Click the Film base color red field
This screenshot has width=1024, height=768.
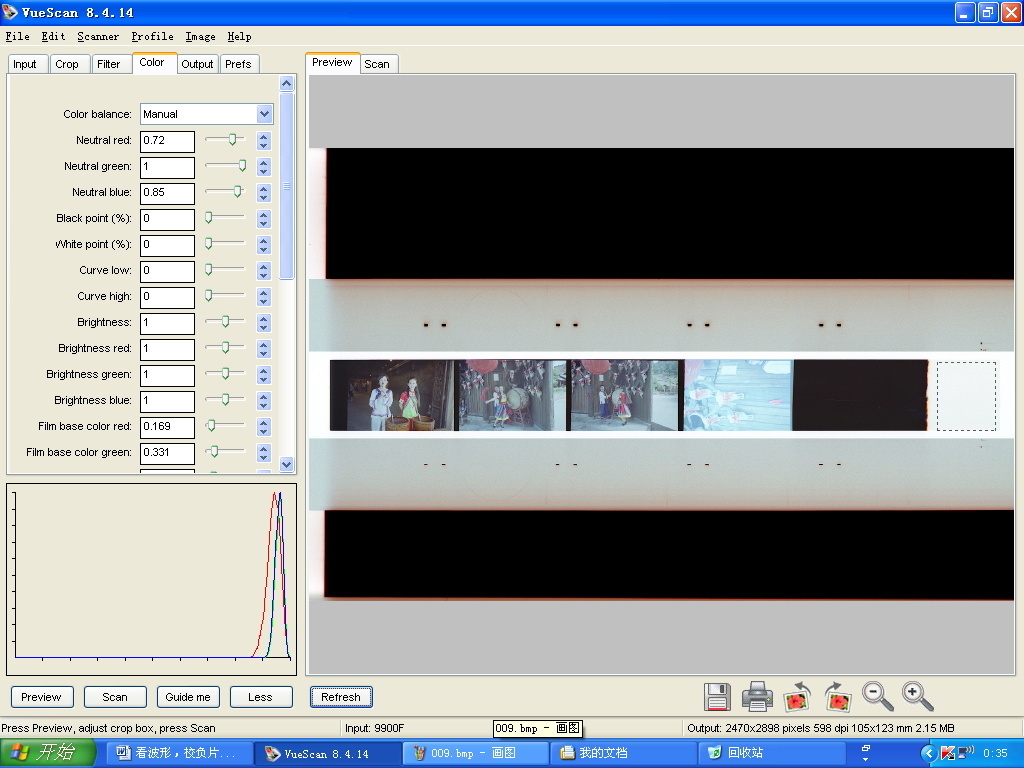167,427
